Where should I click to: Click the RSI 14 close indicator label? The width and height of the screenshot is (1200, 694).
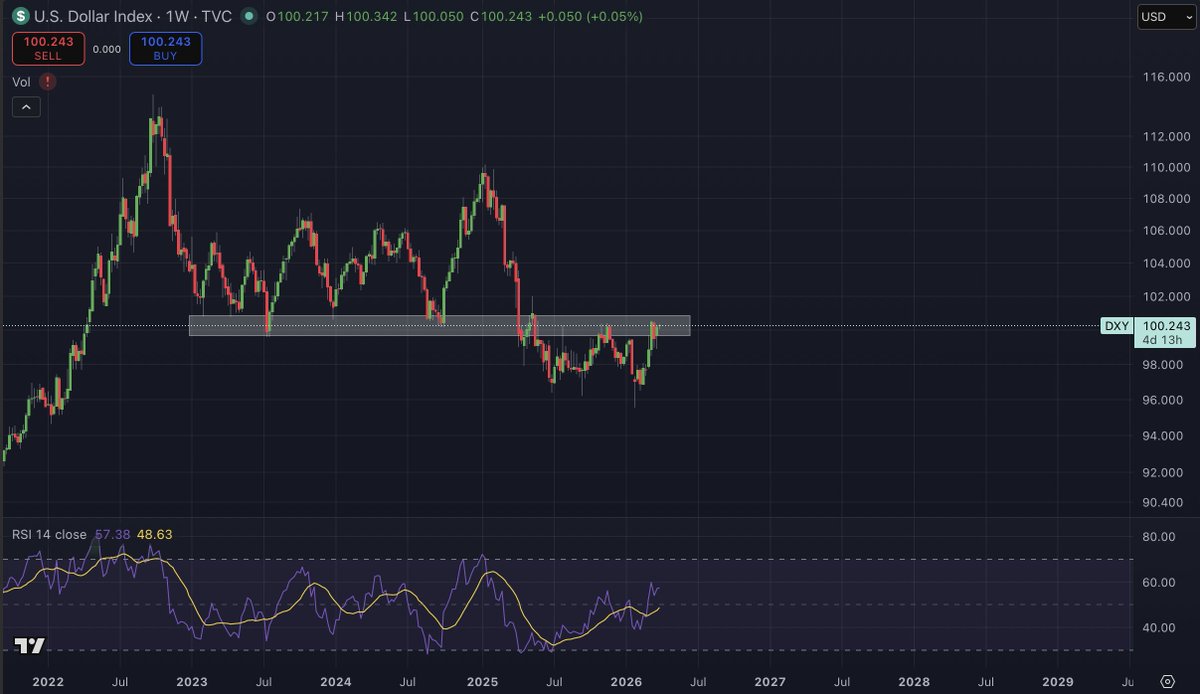[x=49, y=535]
